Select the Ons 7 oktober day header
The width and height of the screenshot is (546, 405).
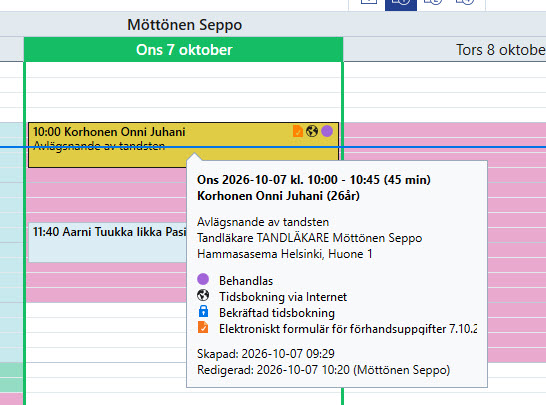(x=184, y=50)
